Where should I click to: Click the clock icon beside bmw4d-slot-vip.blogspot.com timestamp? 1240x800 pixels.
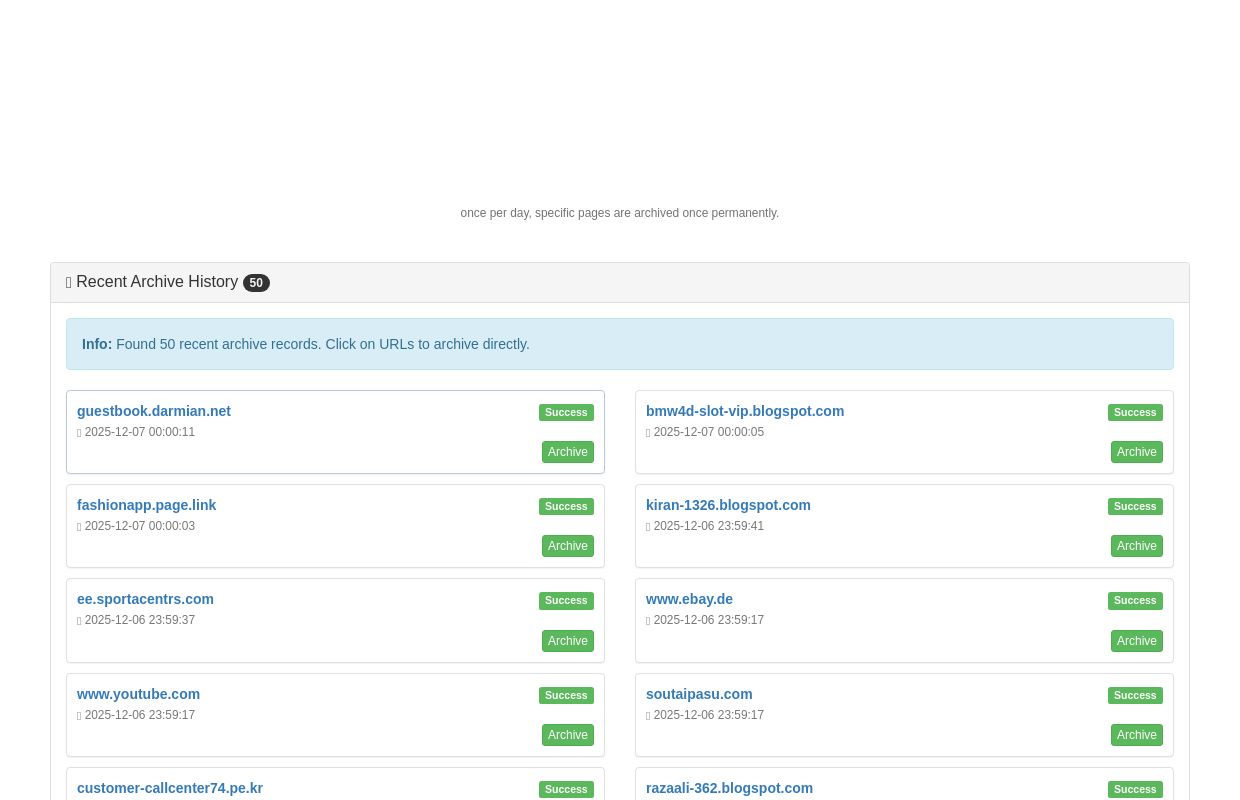tap(649, 432)
